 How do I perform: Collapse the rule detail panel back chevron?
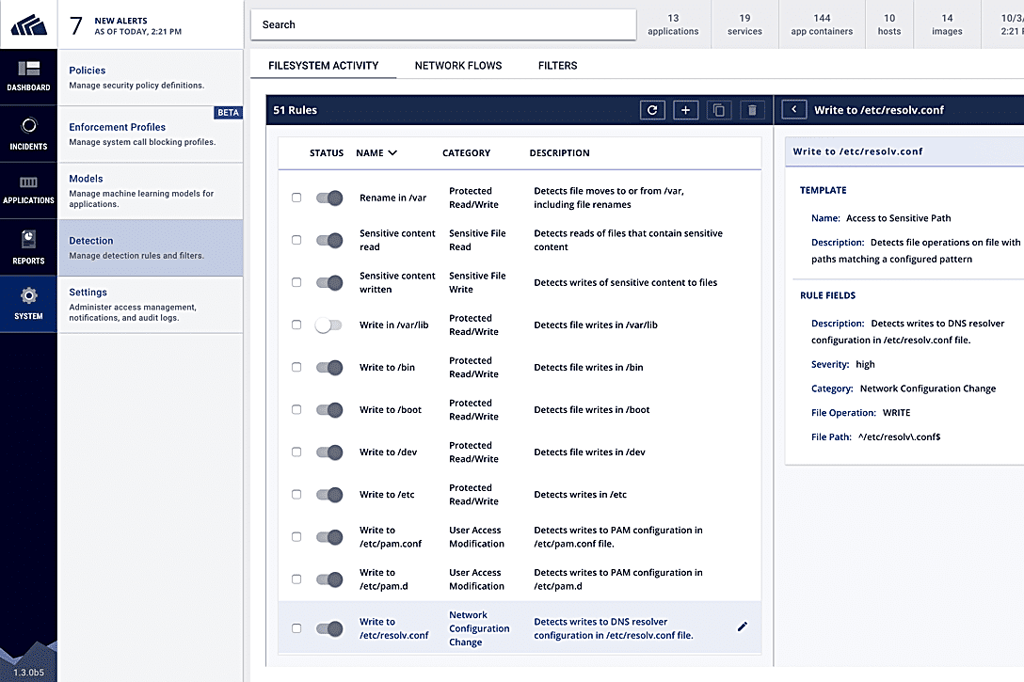pos(794,110)
